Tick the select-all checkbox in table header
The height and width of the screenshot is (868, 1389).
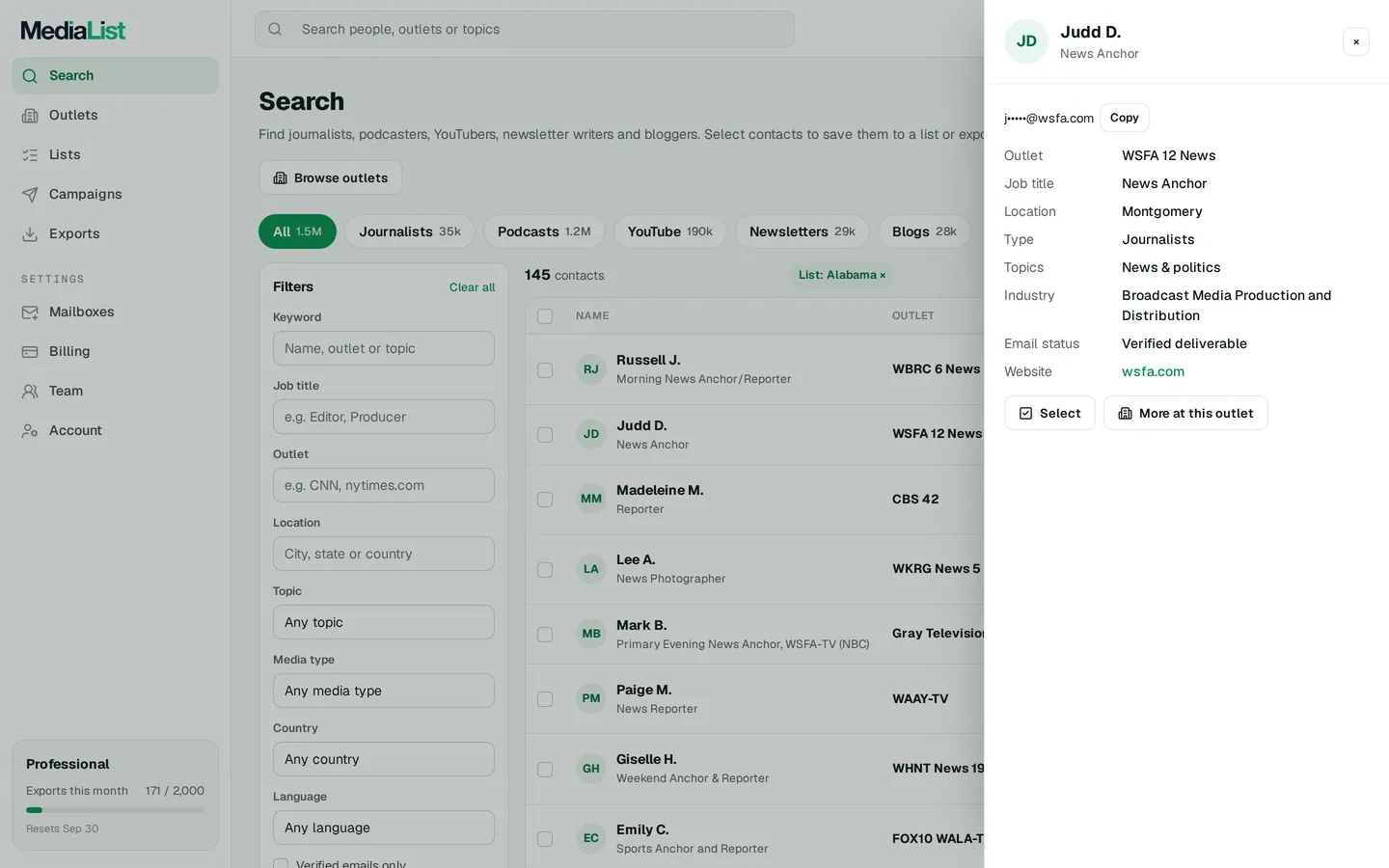click(x=545, y=316)
